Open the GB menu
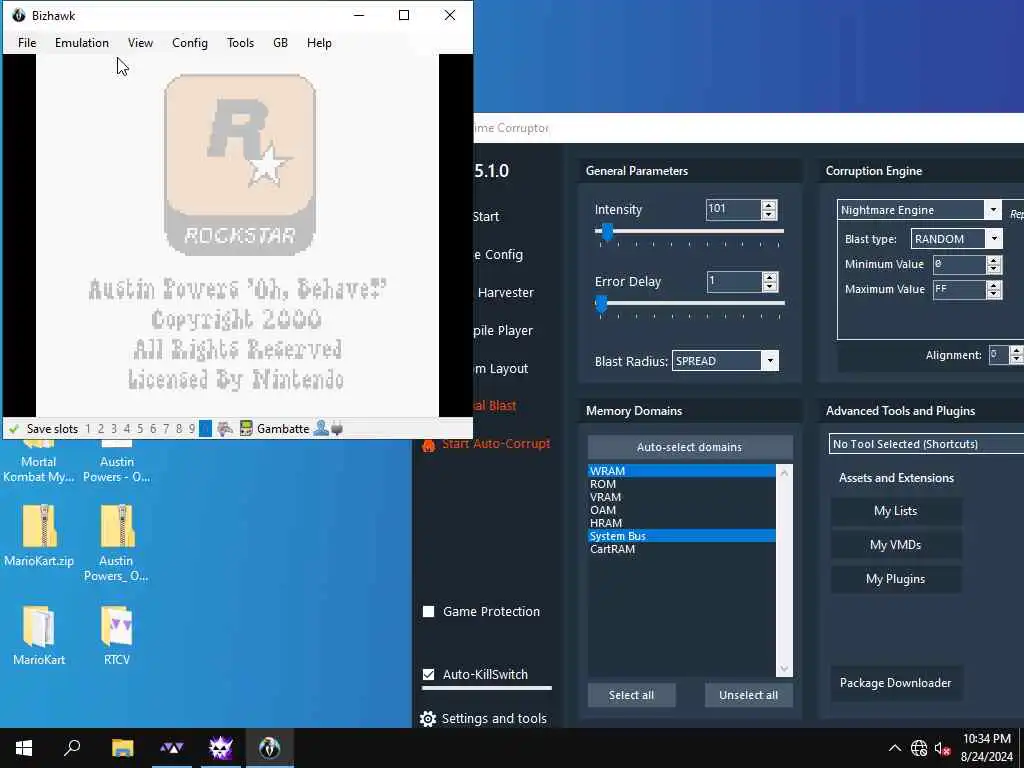The image size is (1024, 768). point(280,42)
